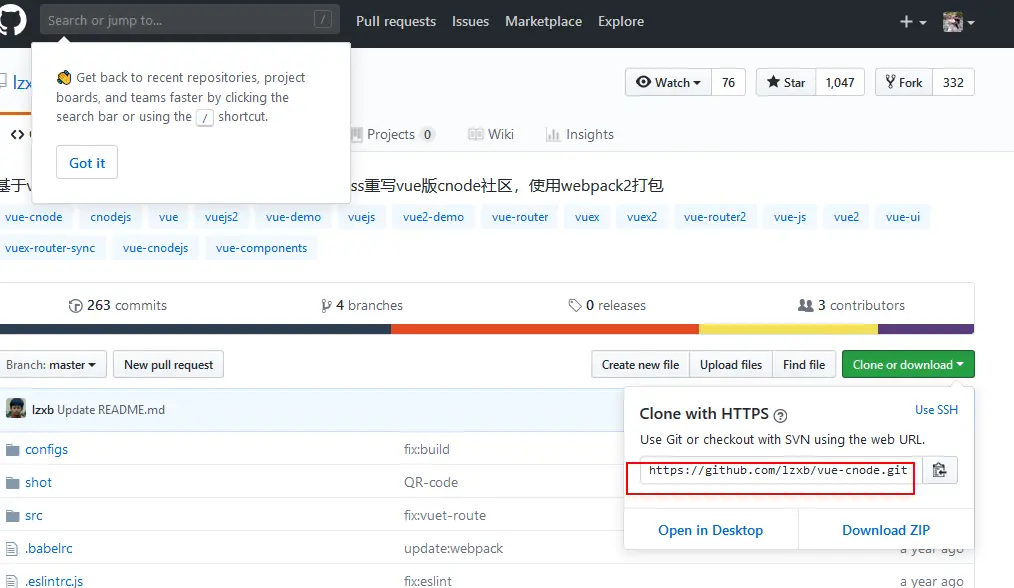Open Issues in top navigation

tap(470, 21)
